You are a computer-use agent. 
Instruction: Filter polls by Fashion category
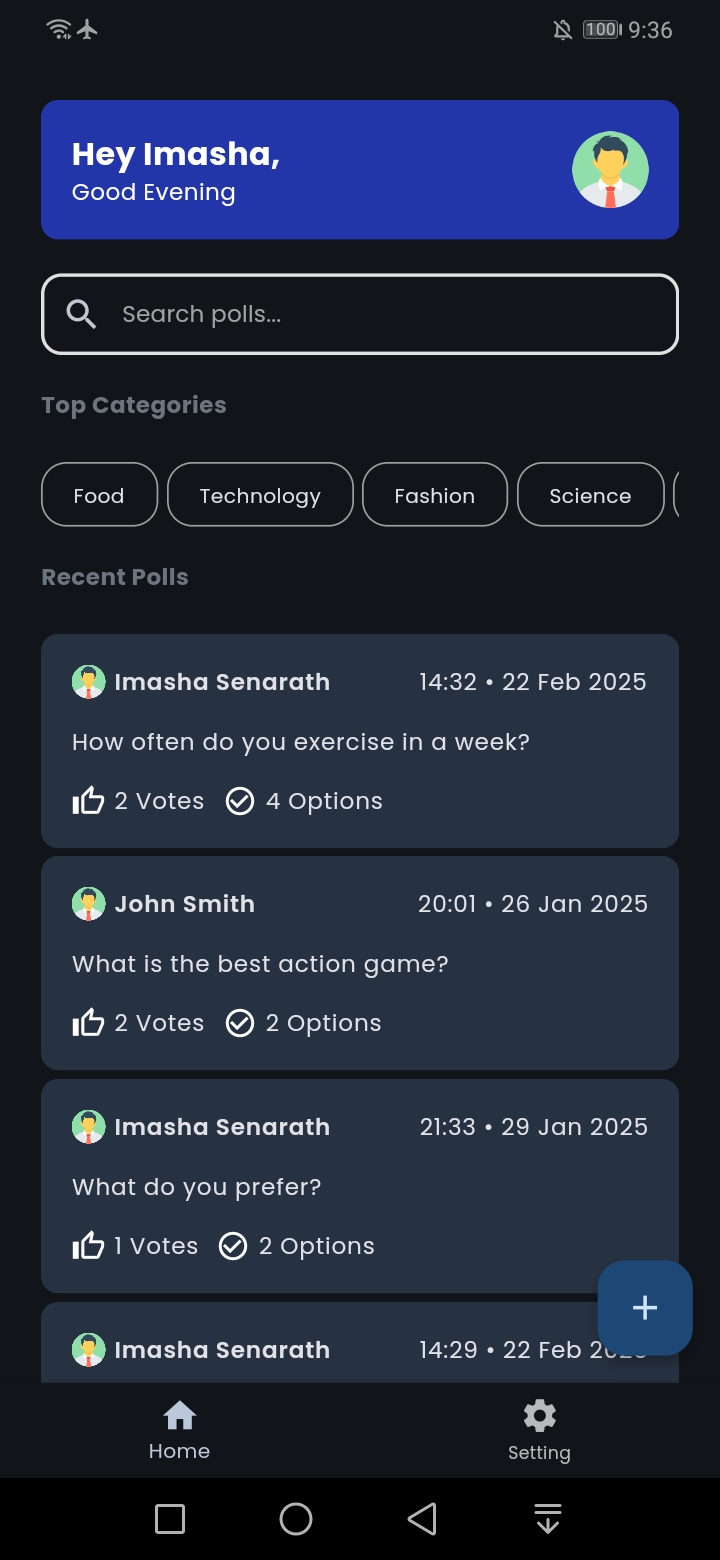[434, 495]
